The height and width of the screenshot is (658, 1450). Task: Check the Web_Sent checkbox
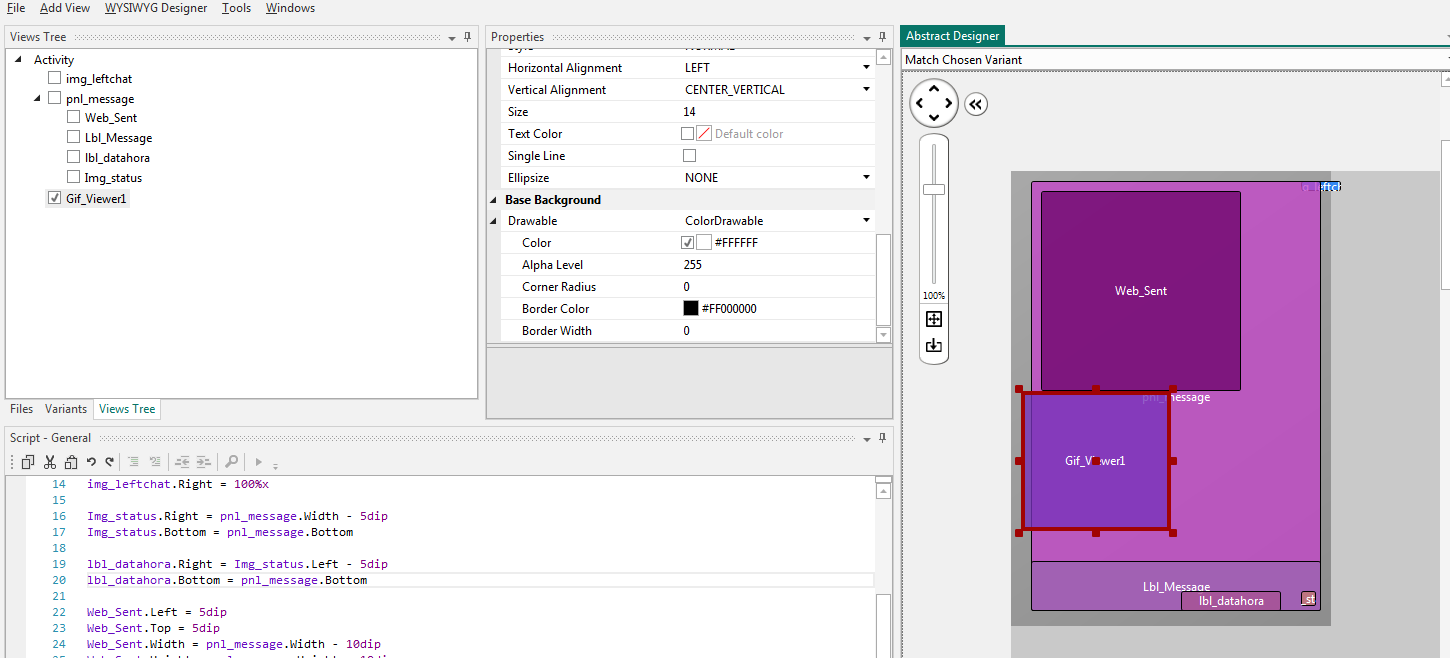74,117
